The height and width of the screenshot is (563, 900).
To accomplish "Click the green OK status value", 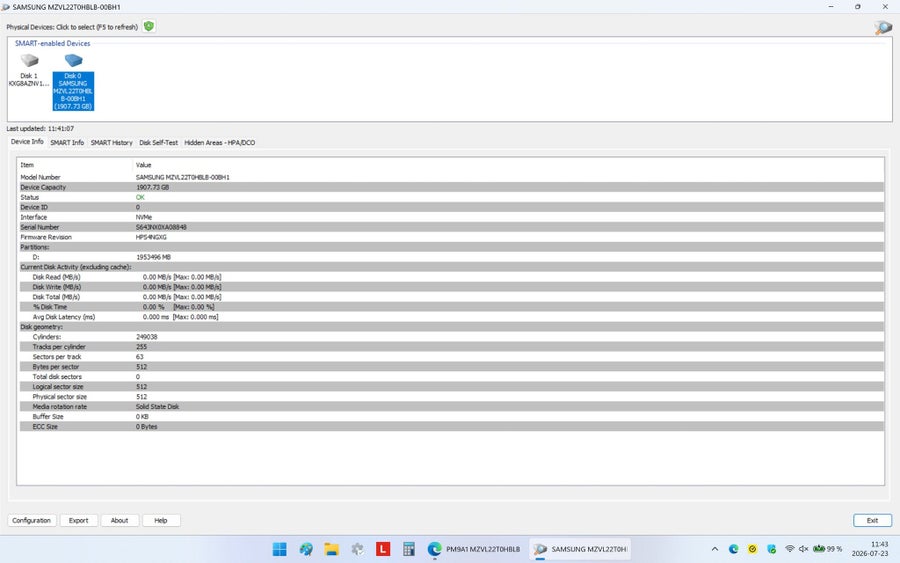I will click(x=140, y=197).
